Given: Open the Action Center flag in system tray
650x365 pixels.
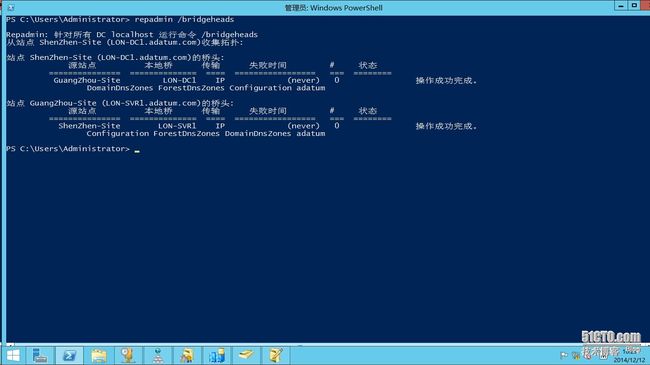Looking at the screenshot, I should [x=564, y=355].
